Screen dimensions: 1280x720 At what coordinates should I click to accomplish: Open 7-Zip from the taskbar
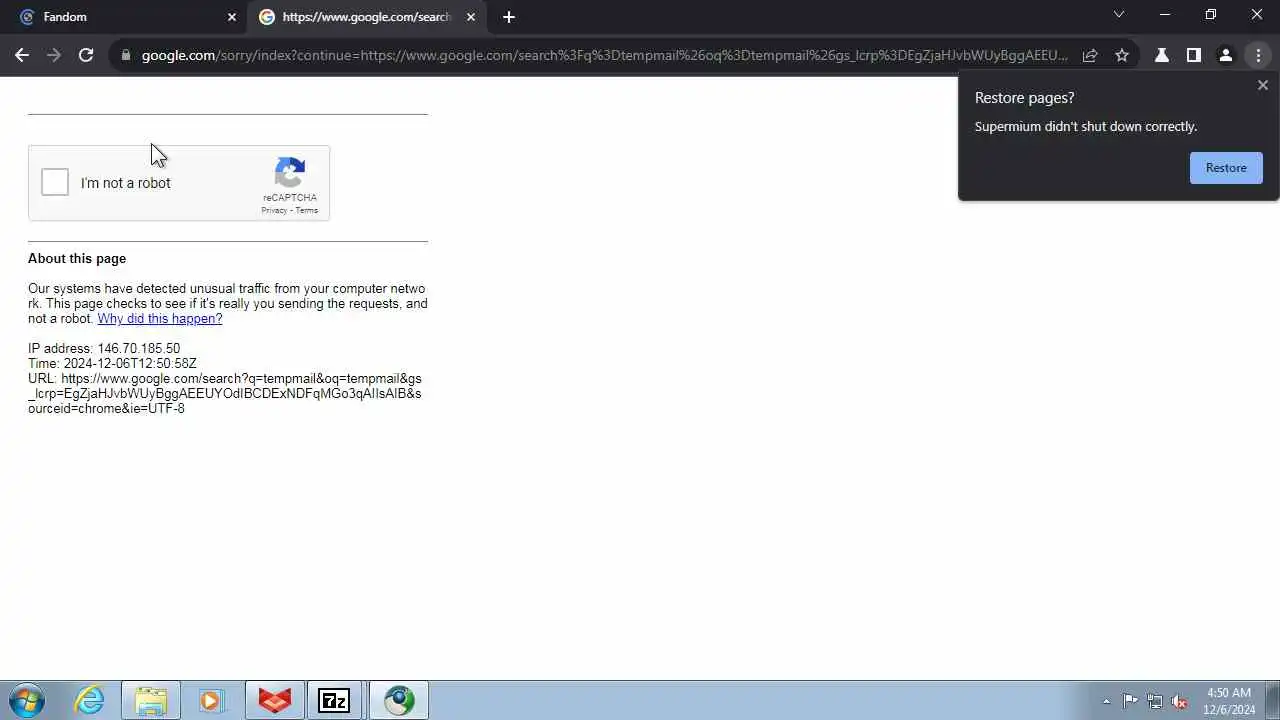[x=334, y=700]
